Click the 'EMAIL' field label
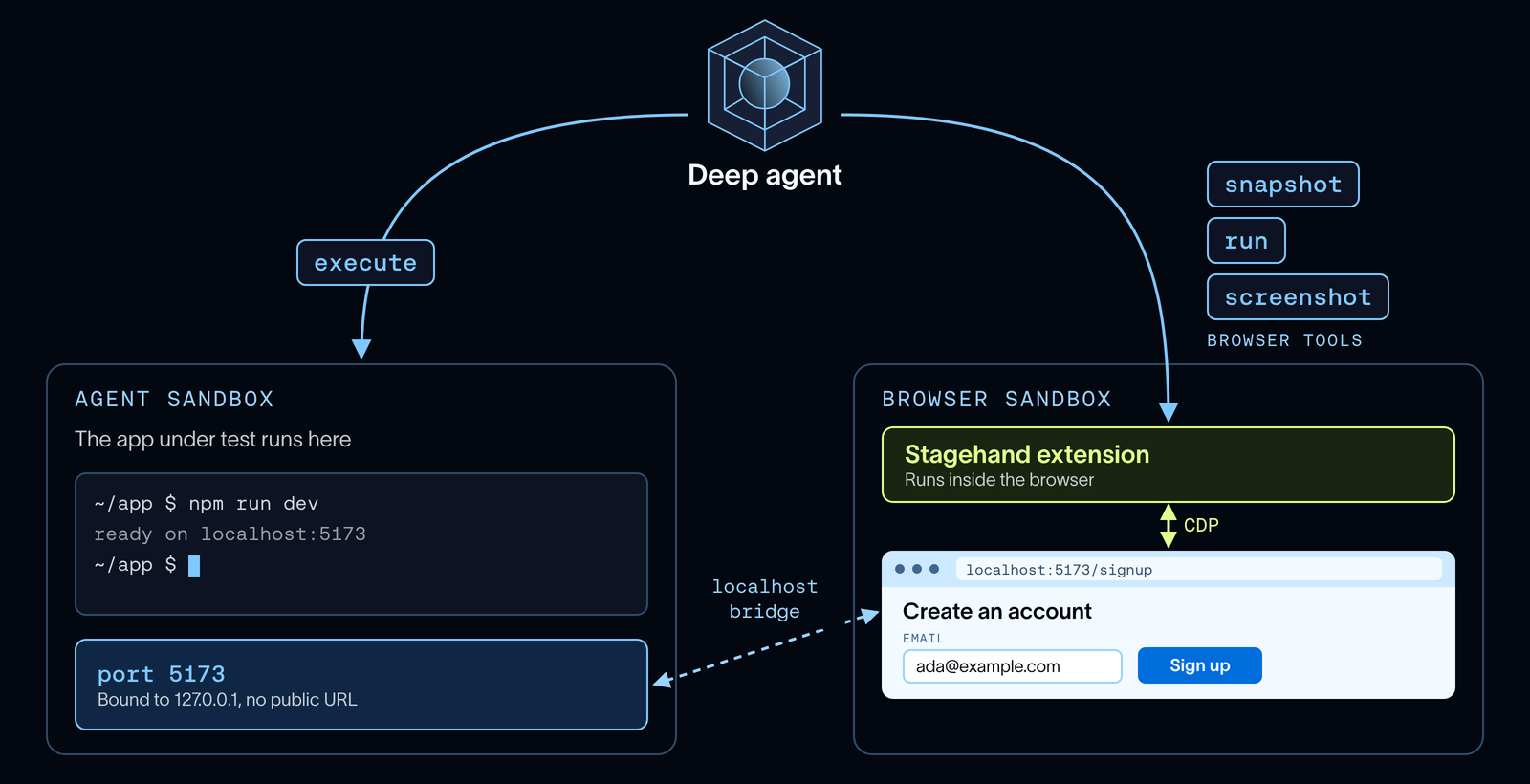 [923, 638]
